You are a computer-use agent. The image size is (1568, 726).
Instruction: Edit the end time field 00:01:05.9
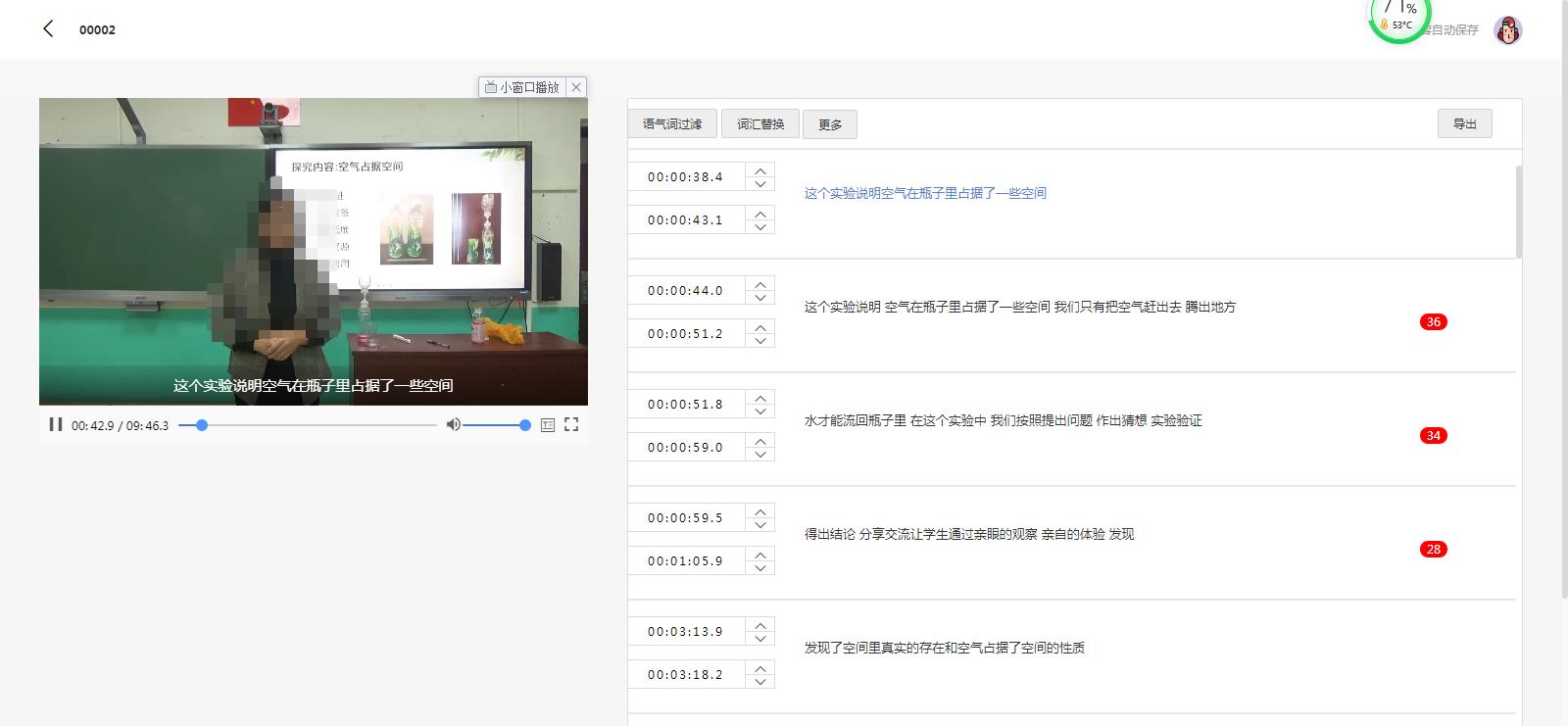686,561
